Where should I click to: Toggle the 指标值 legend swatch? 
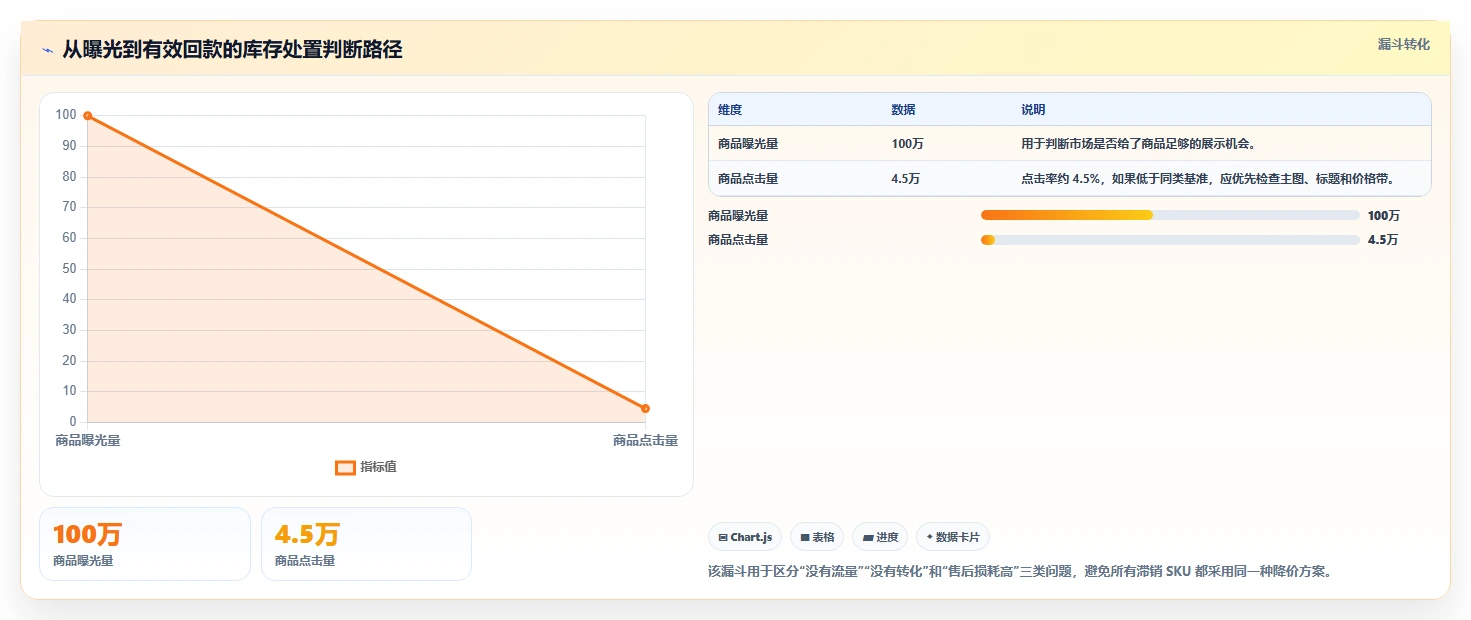click(x=345, y=467)
